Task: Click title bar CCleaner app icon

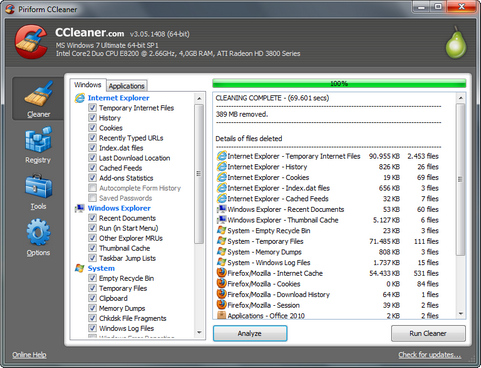Action: [10, 9]
